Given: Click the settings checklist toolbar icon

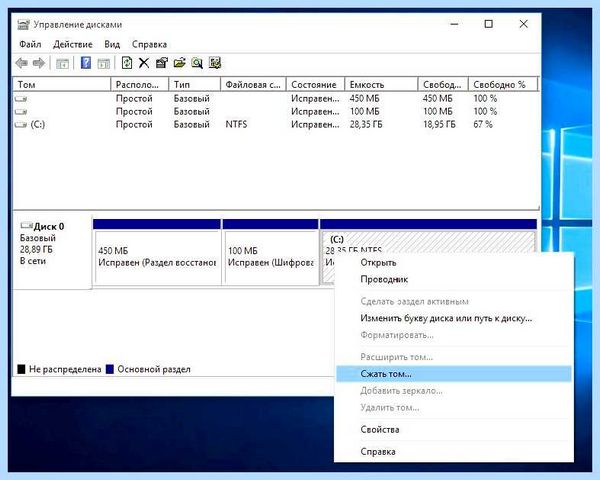Looking at the screenshot, I should [215, 63].
